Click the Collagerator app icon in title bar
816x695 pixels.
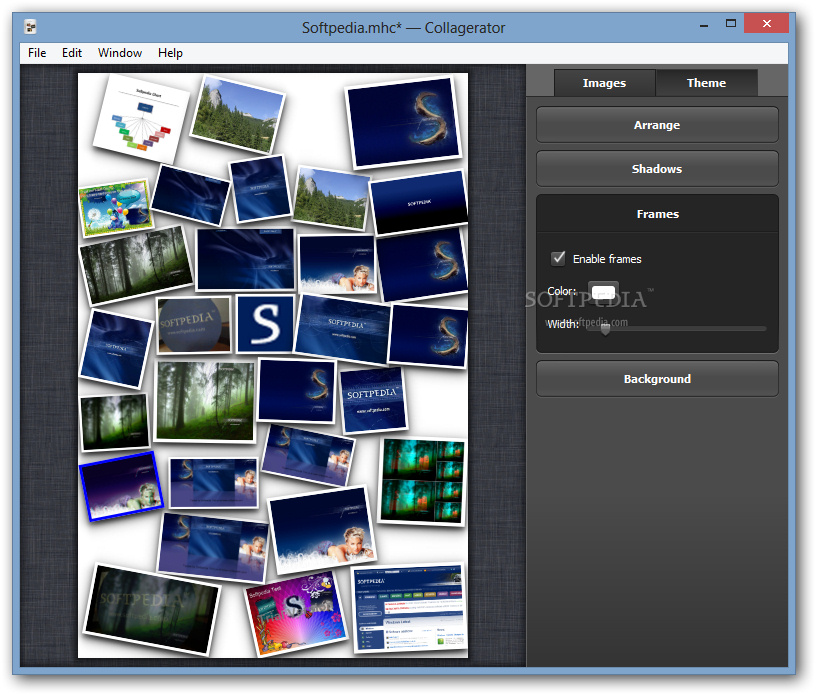click(x=31, y=26)
